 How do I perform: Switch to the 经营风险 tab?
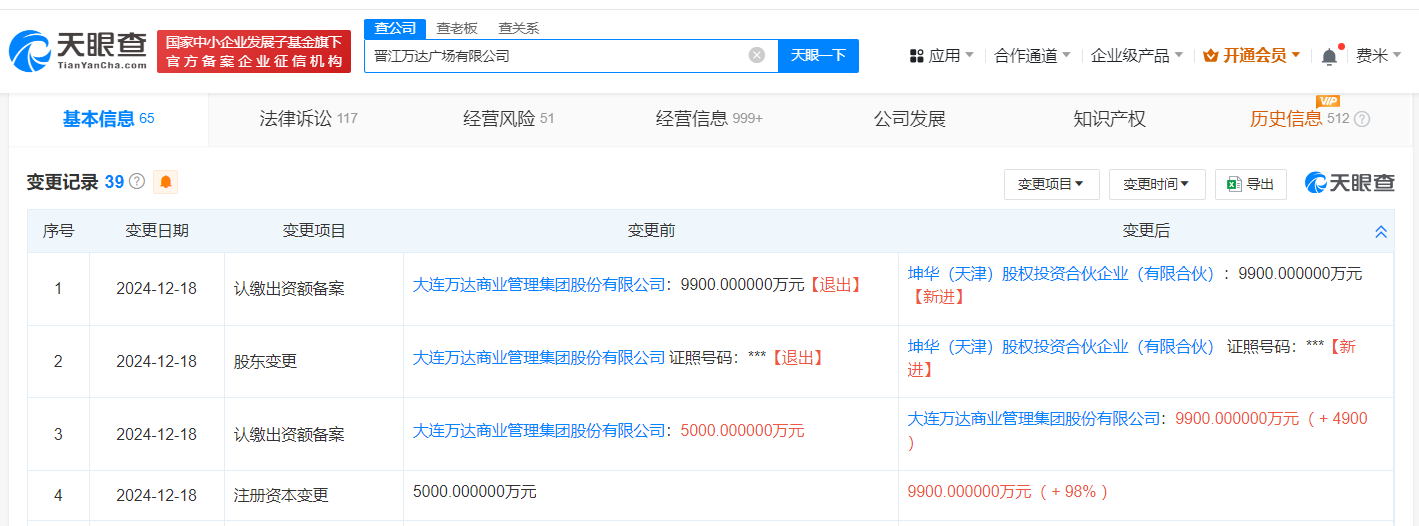[x=508, y=119]
